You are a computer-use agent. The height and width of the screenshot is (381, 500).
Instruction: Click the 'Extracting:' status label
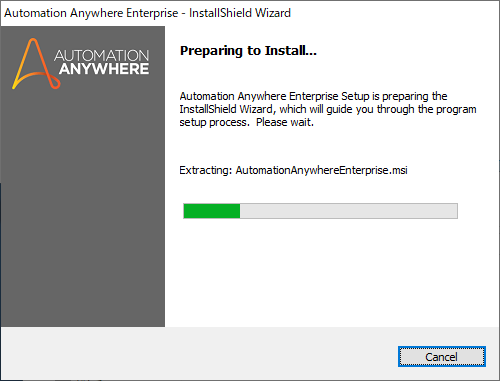coord(206,170)
